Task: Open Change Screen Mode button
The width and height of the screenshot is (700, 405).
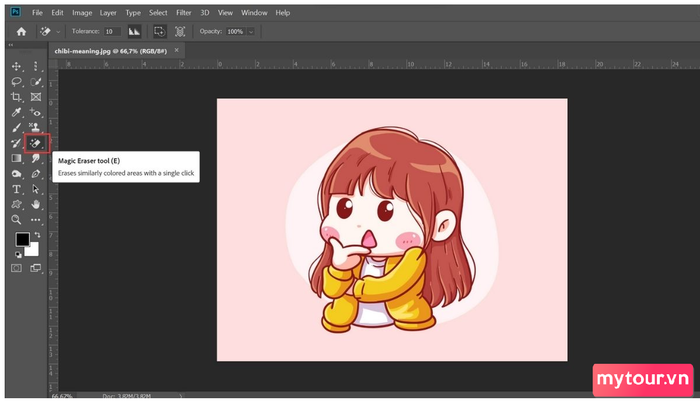Action: [36, 268]
